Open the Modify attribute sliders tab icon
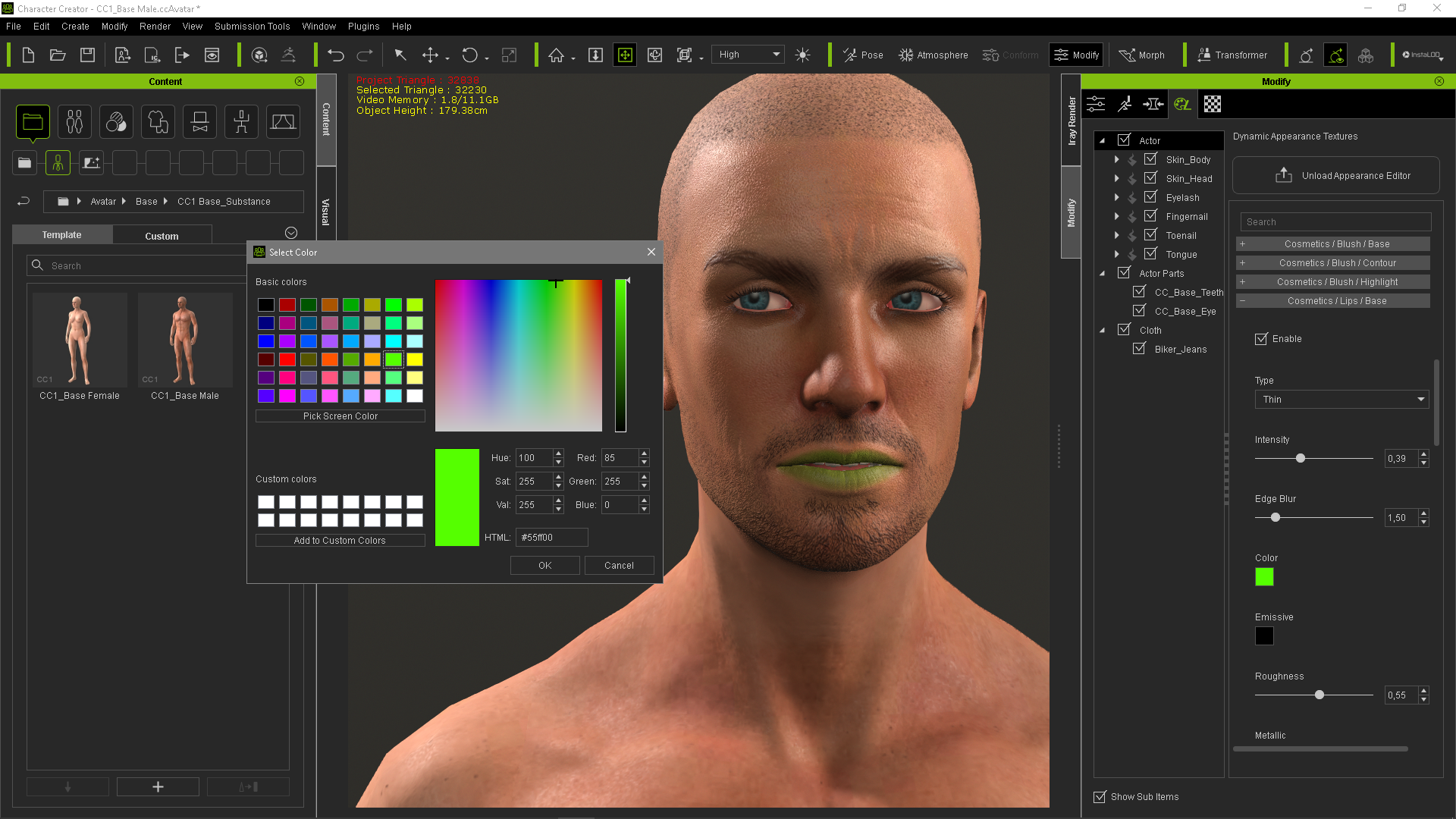 coord(1096,104)
